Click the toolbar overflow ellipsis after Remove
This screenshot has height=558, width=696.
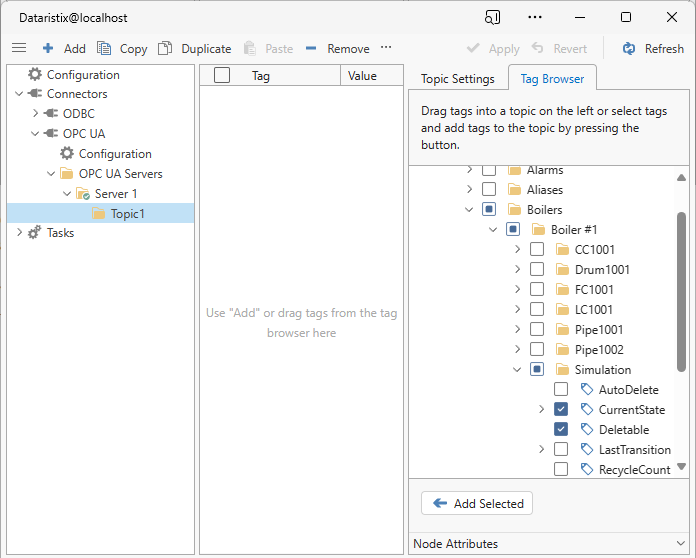coord(386,48)
